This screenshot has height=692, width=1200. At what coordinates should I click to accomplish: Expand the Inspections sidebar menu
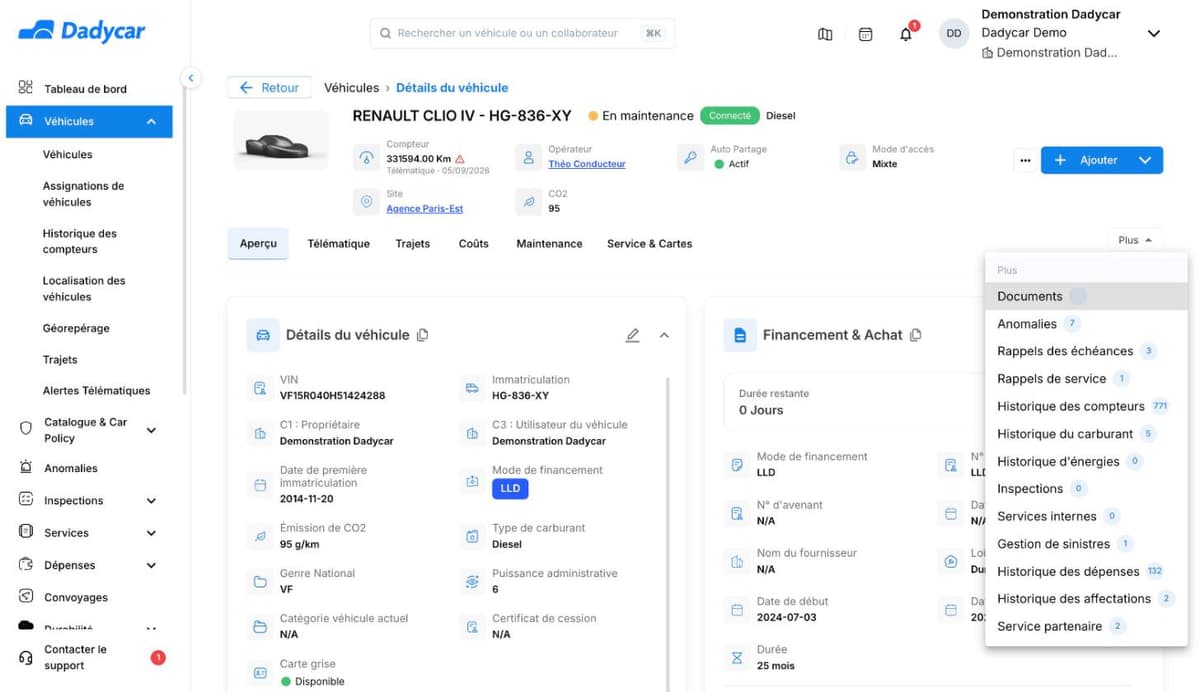[x=151, y=501]
